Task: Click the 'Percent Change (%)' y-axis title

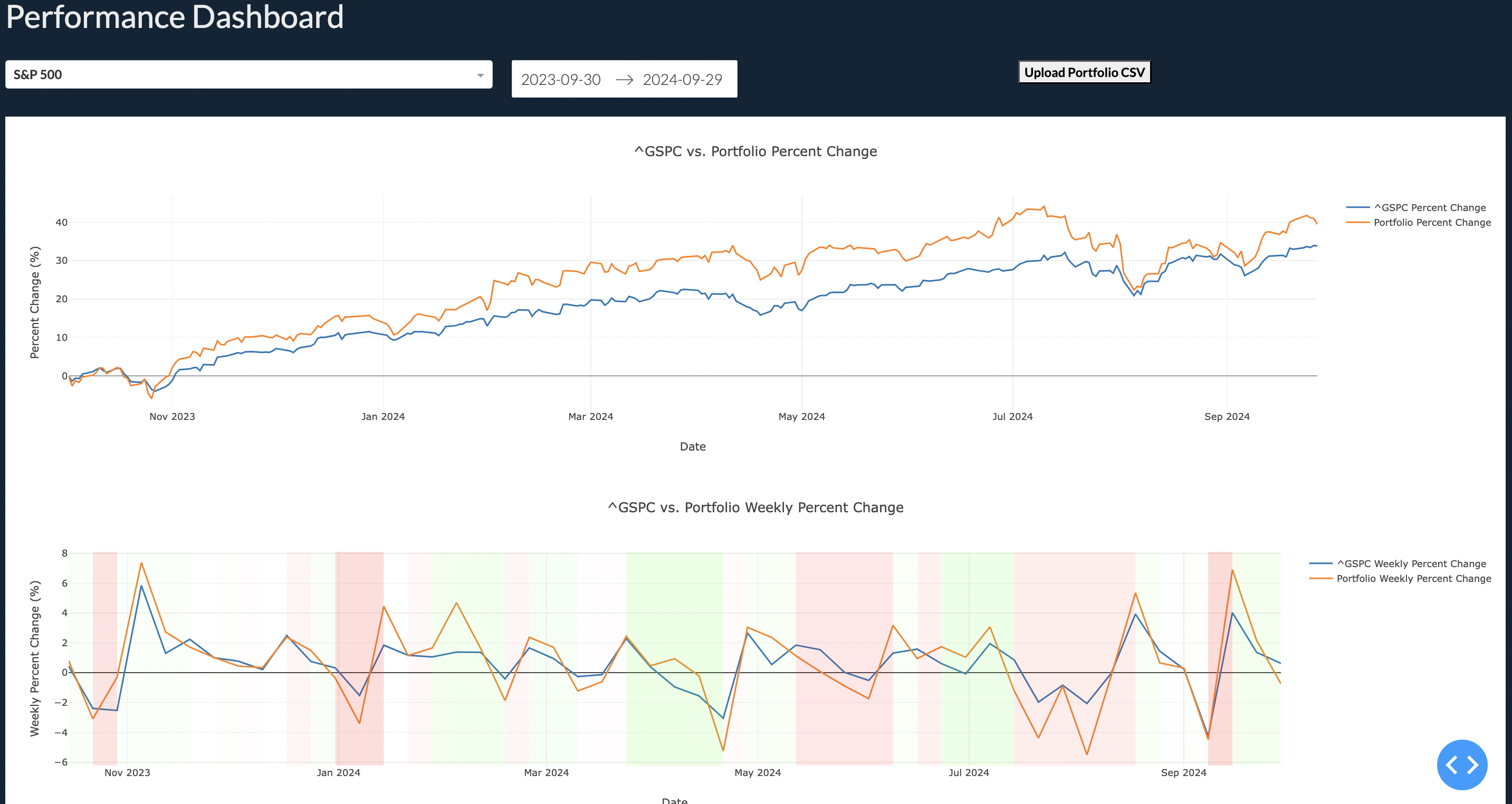Action: (x=35, y=302)
